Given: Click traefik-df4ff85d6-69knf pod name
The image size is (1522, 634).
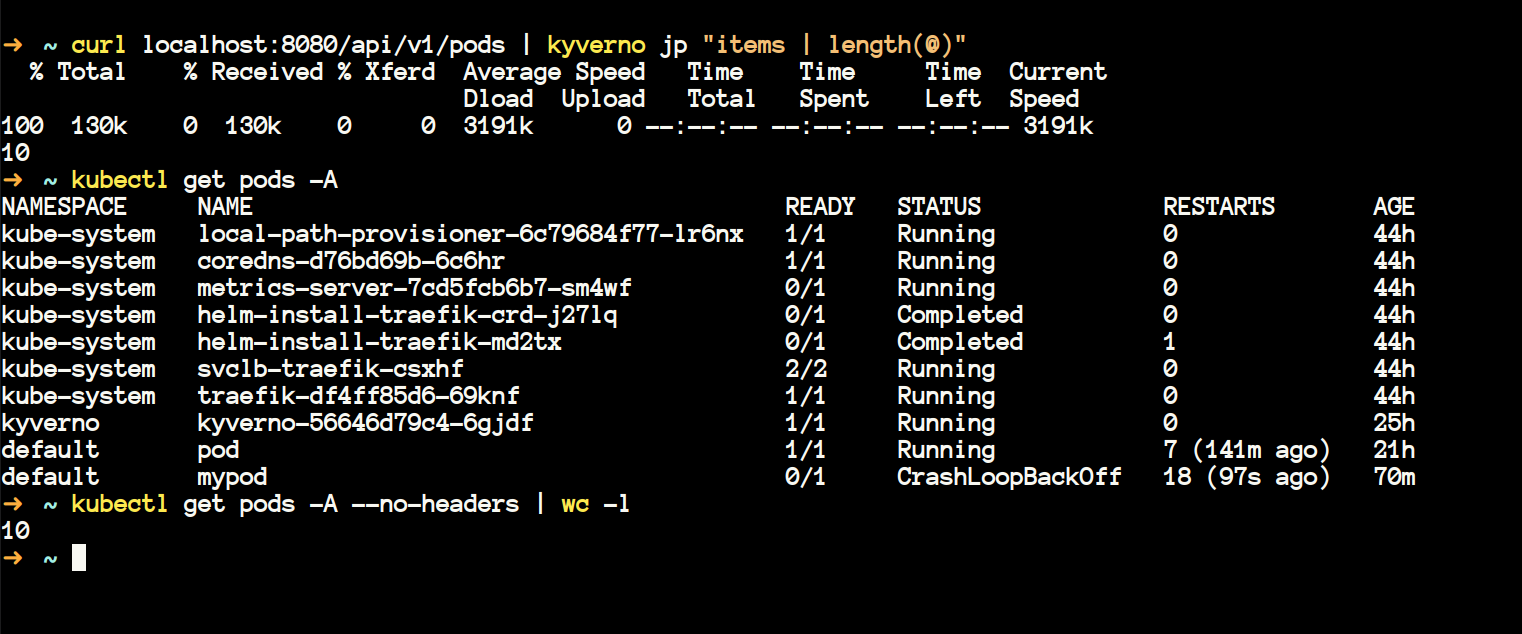Looking at the screenshot, I should (x=358, y=396).
